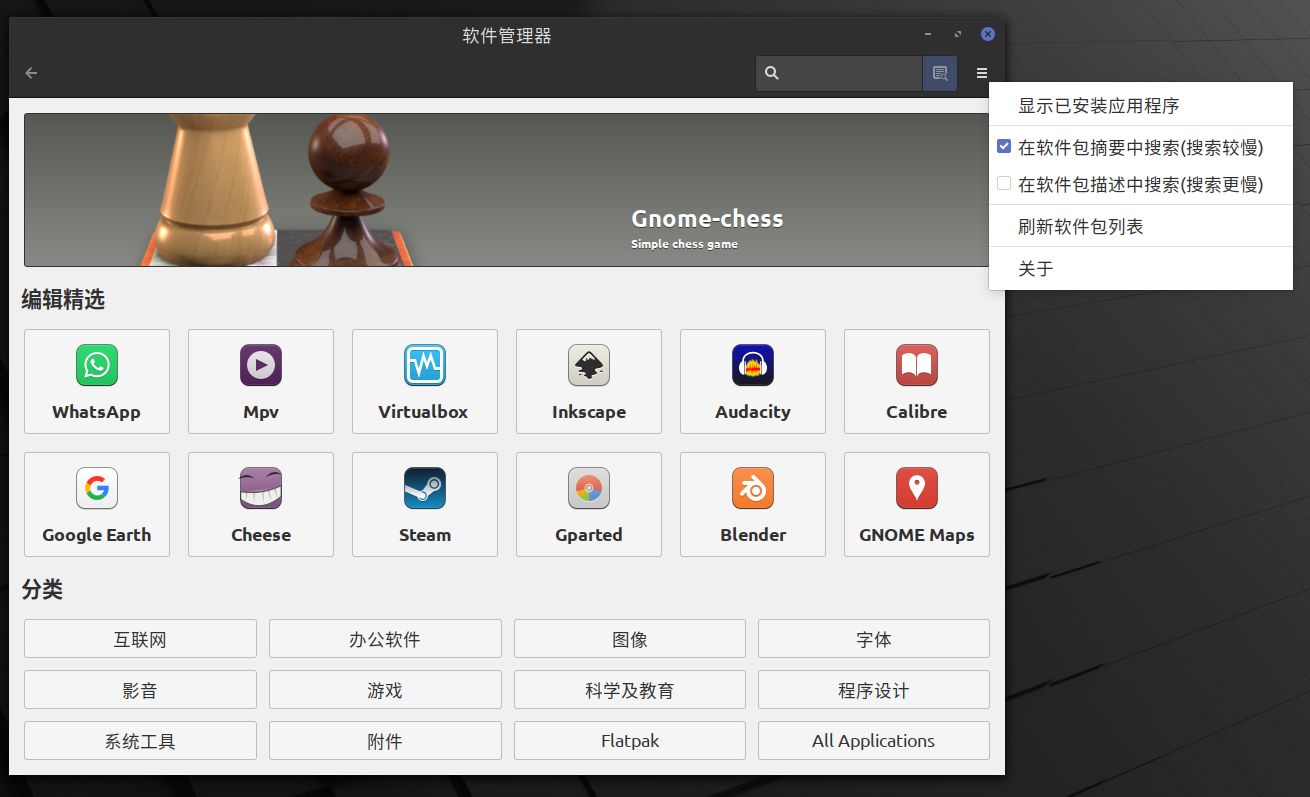Select the Steam icon
This screenshot has height=797, width=1310.
point(424,504)
